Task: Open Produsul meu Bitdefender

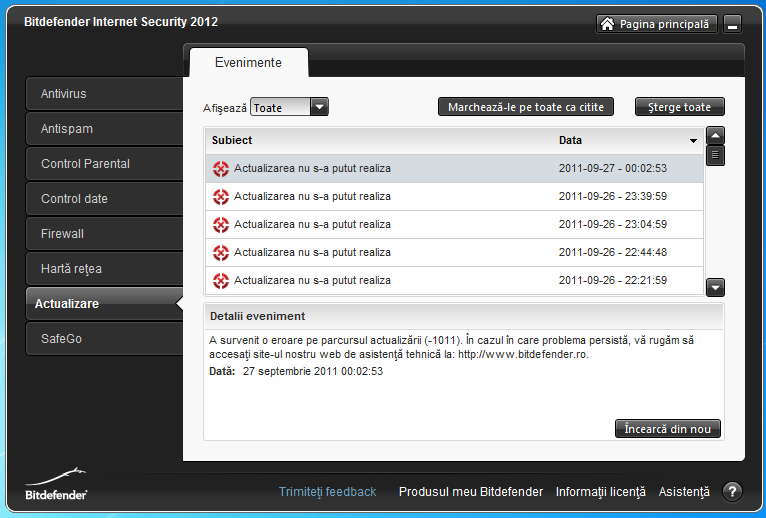Action: [470, 492]
